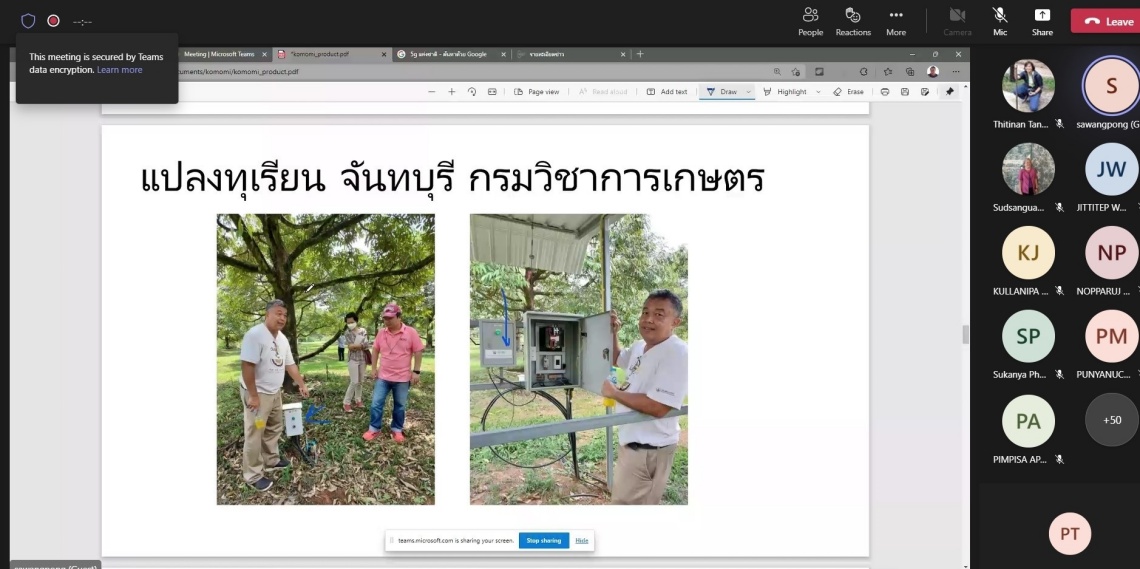This screenshot has width=1140, height=569.
Task: Open the People participants panel
Action: click(810, 21)
